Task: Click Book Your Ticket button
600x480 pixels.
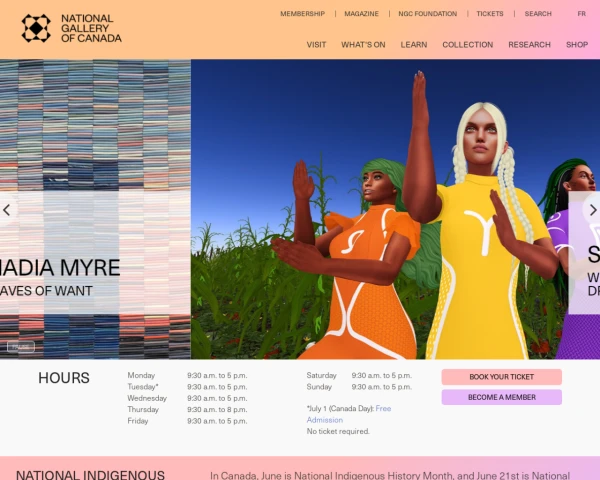Action: (502, 377)
